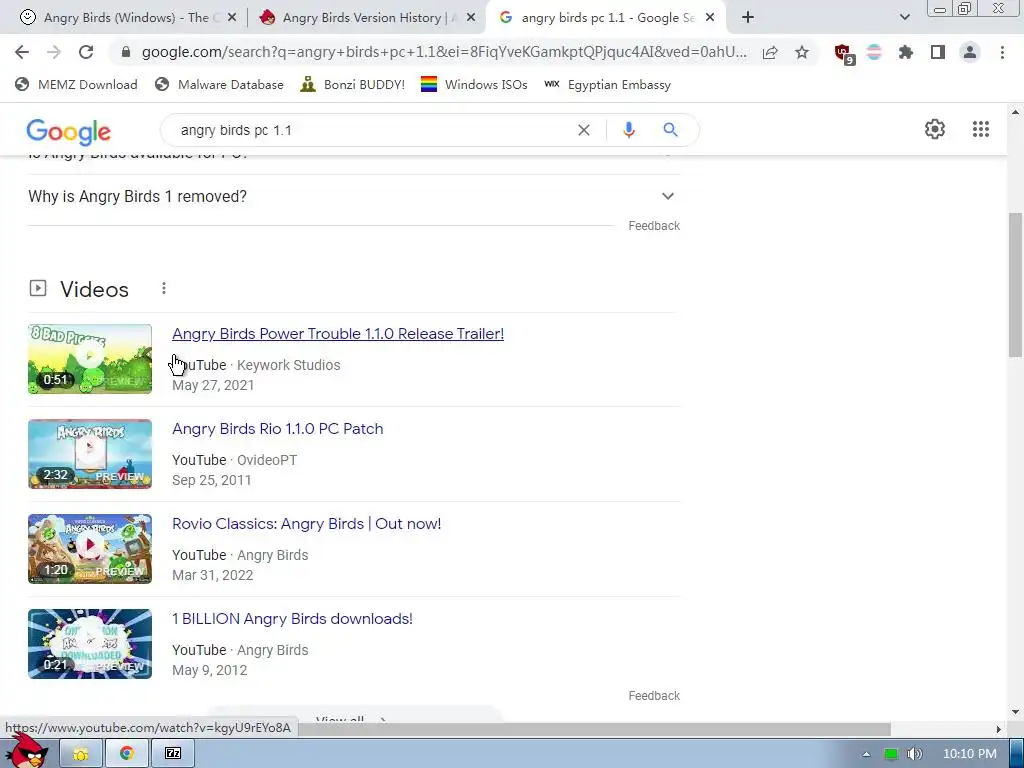Click the taskbar clock 10:10 PM
The width and height of the screenshot is (1024, 768).
pos(969,754)
